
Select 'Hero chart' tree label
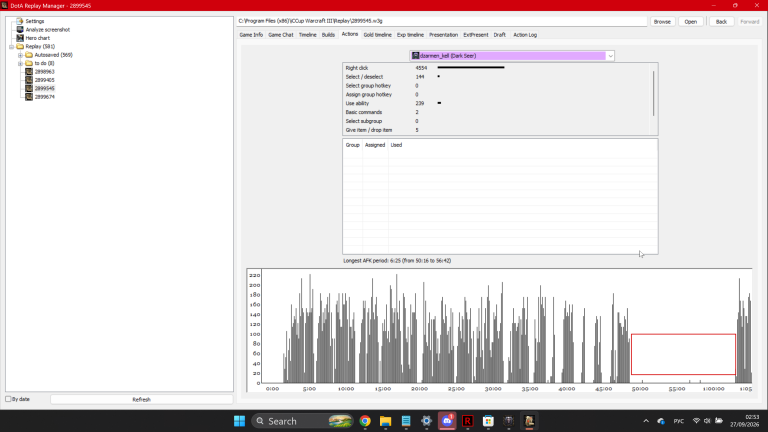pyautogui.click(x=38, y=38)
